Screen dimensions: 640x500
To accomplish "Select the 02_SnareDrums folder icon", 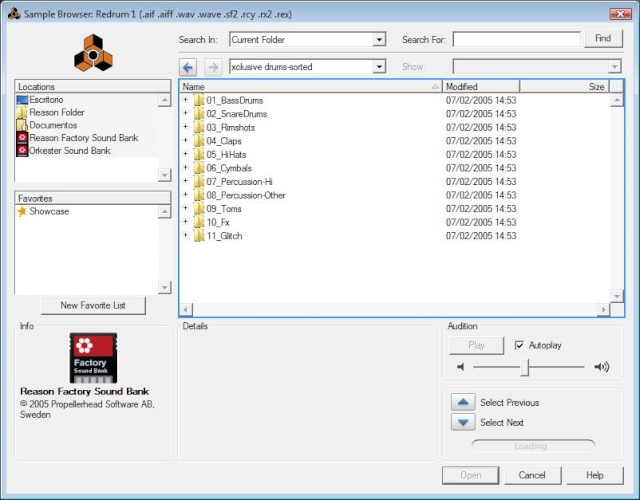I will point(199,113).
